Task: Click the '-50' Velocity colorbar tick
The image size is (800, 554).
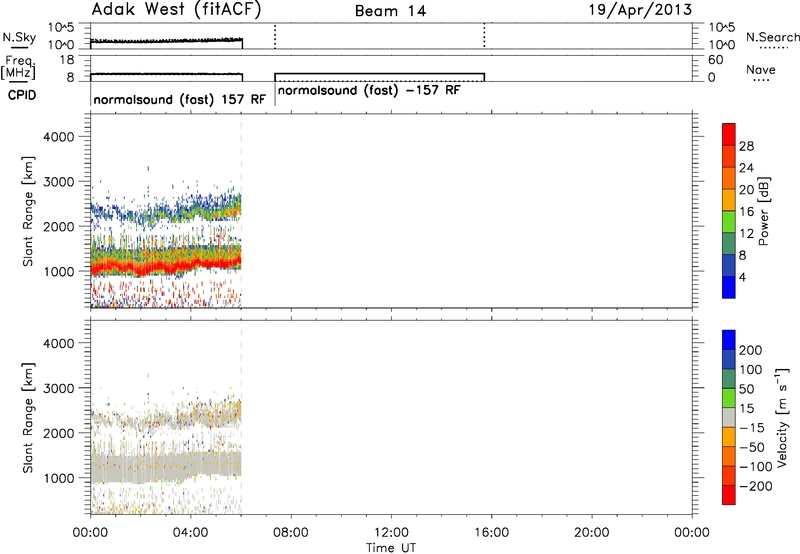Action: [752, 447]
